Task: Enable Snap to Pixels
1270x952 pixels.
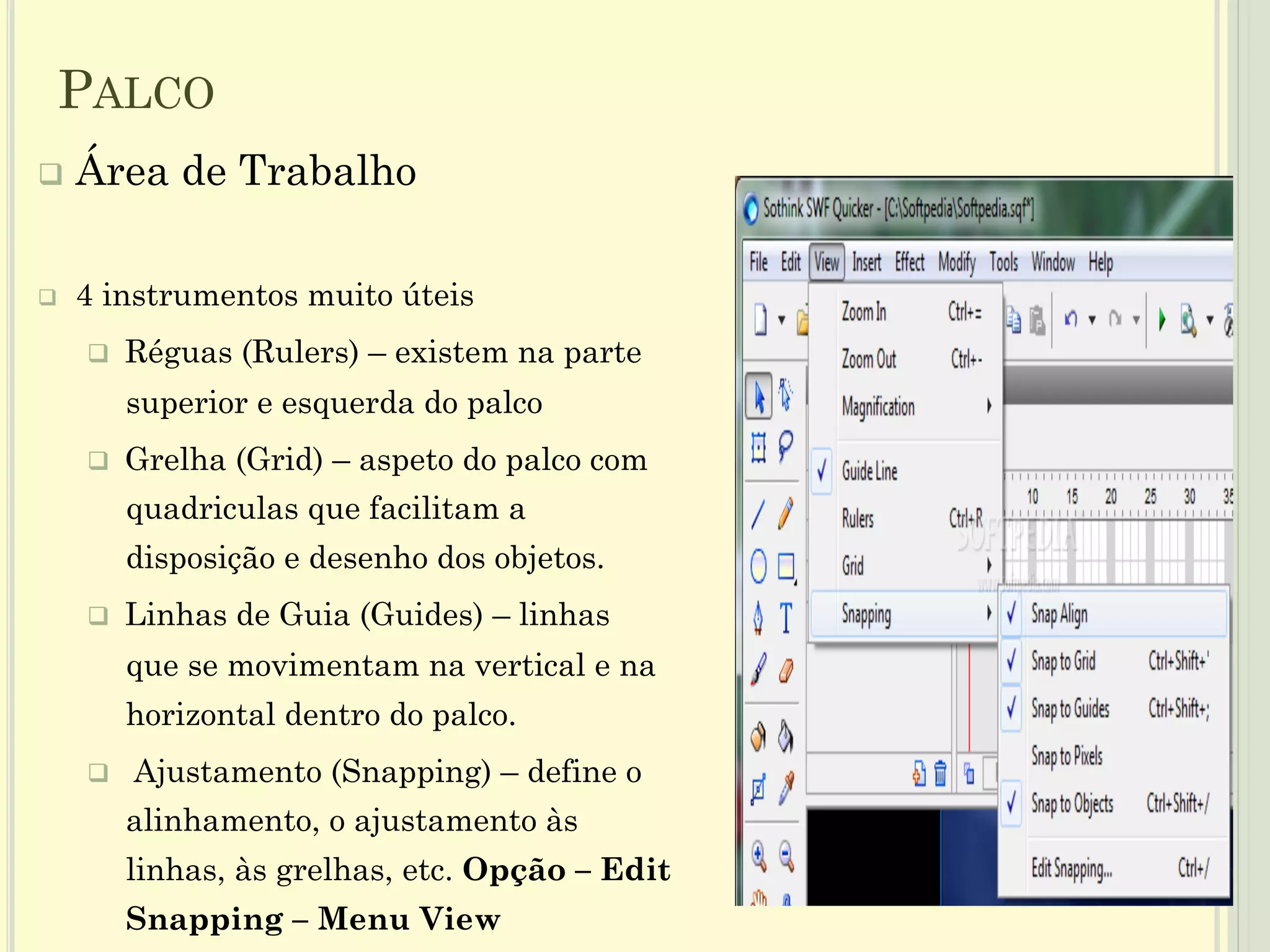Action: click(1114, 756)
